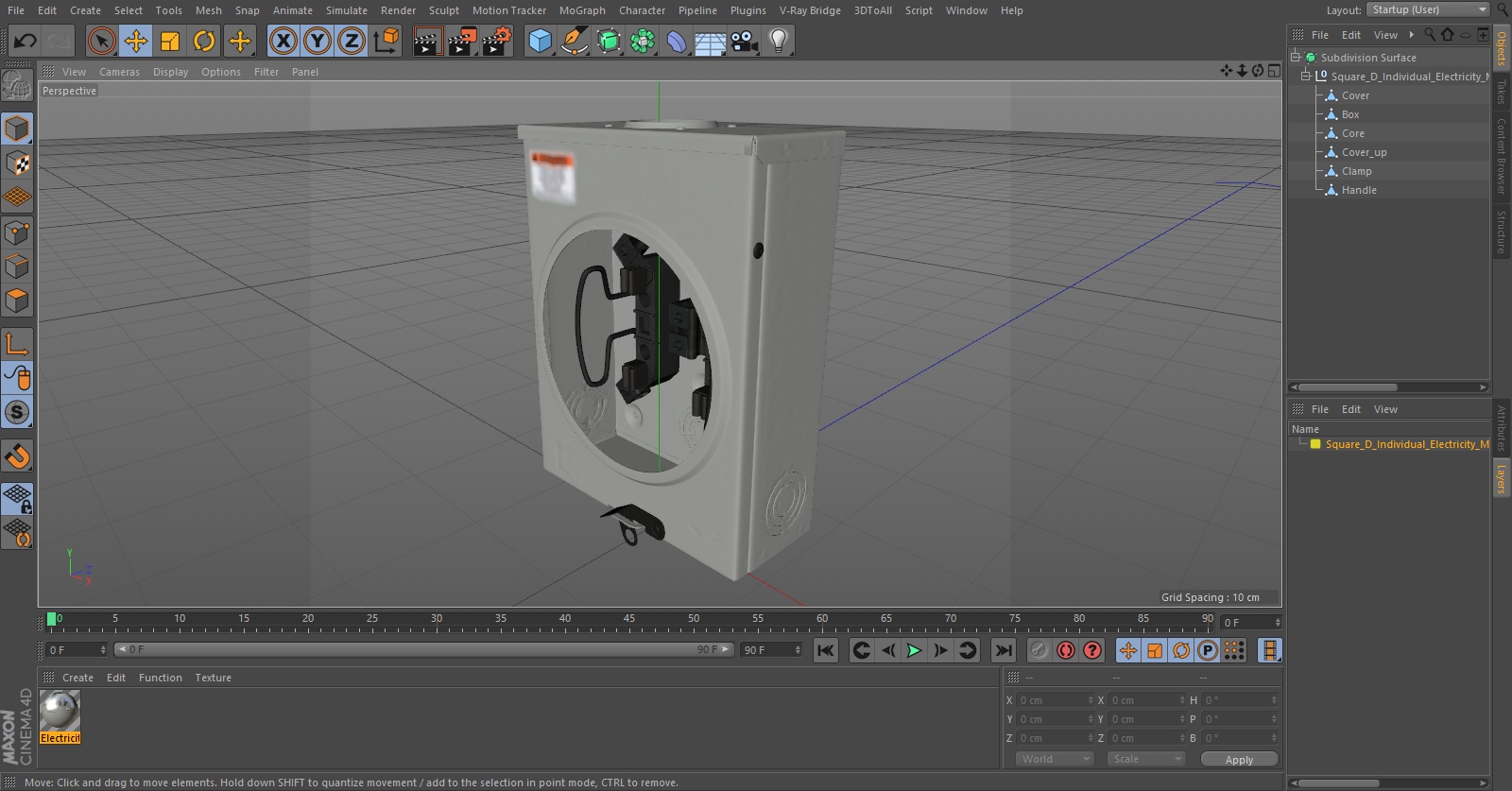Toggle the X axis lock
1512x791 pixels.
point(283,41)
